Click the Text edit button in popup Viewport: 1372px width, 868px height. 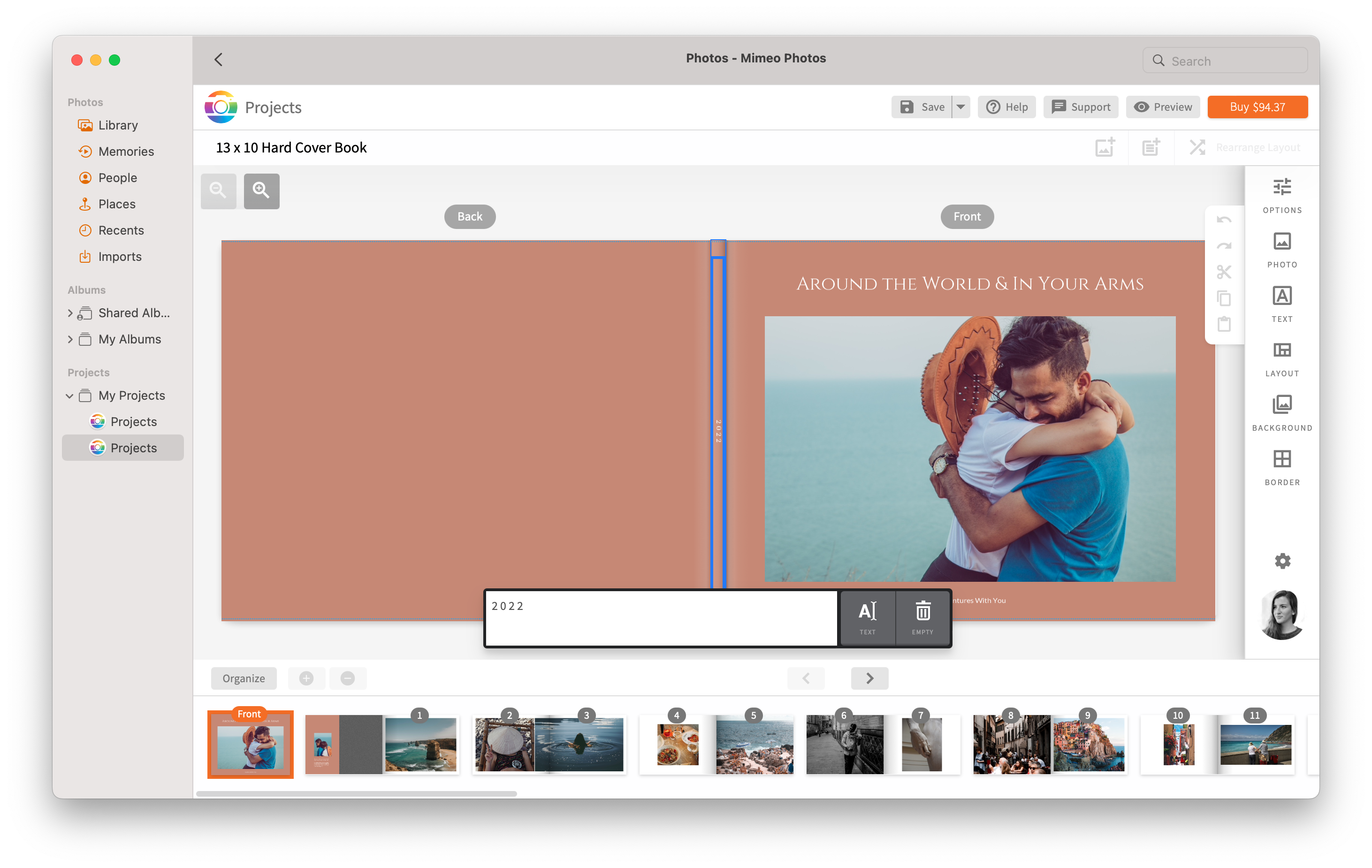(x=867, y=617)
